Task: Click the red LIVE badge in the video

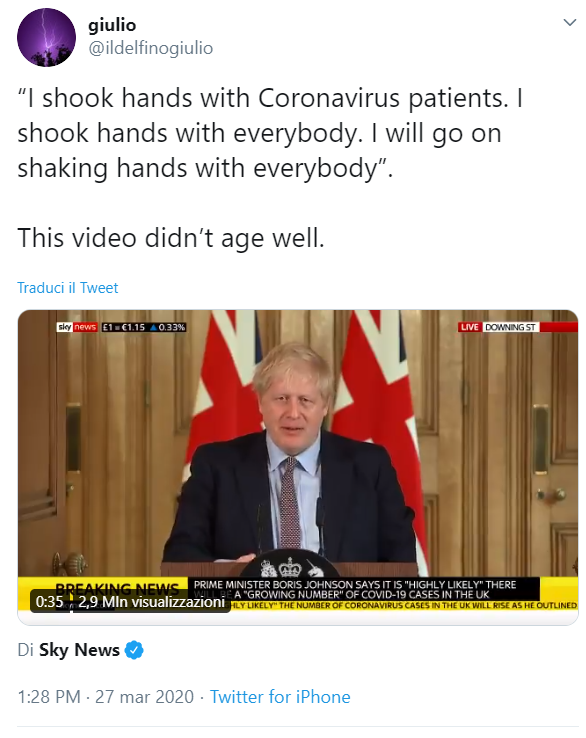Action: 470,327
